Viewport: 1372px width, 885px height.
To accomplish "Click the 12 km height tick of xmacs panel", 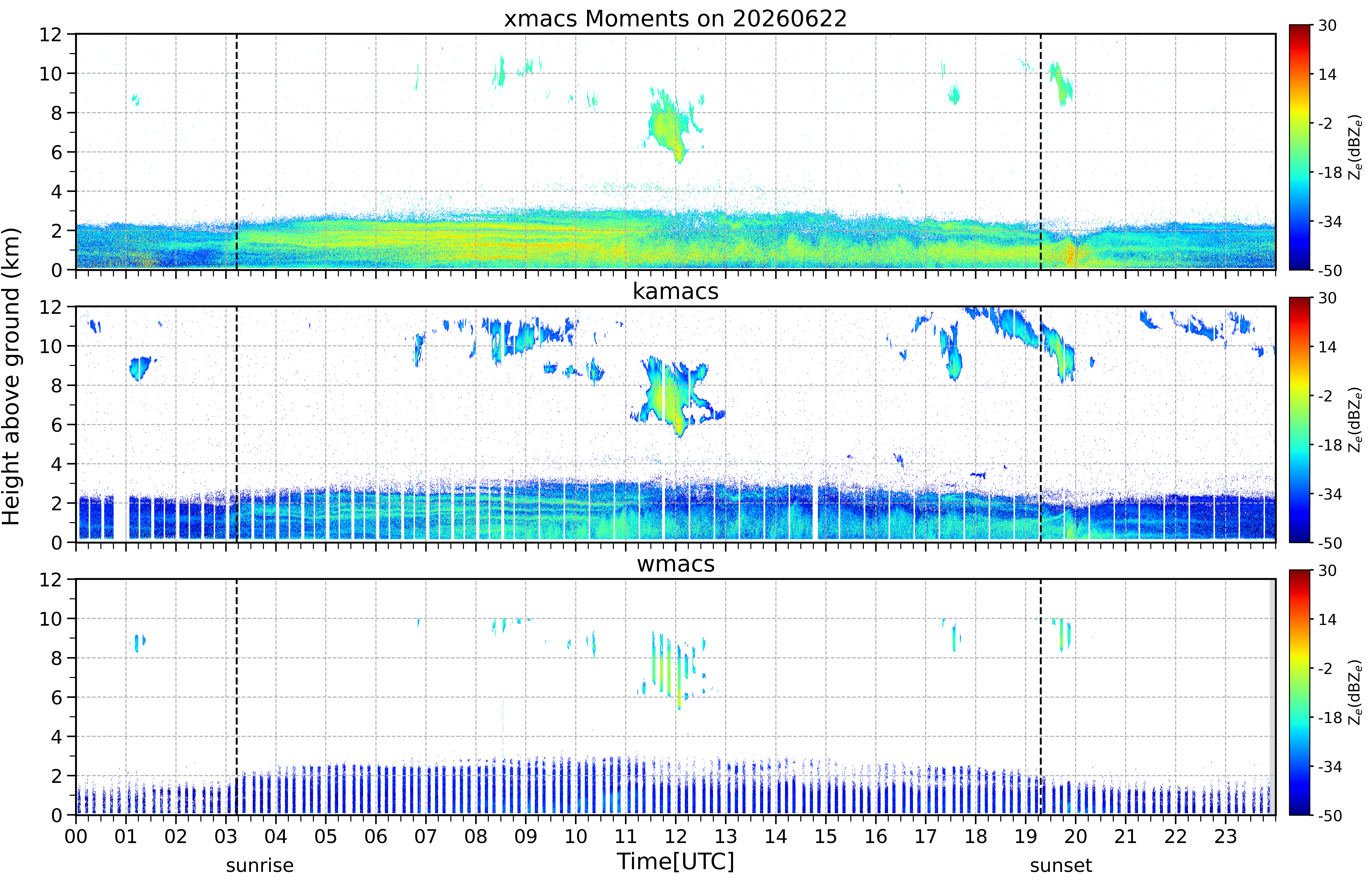I will (51, 35).
